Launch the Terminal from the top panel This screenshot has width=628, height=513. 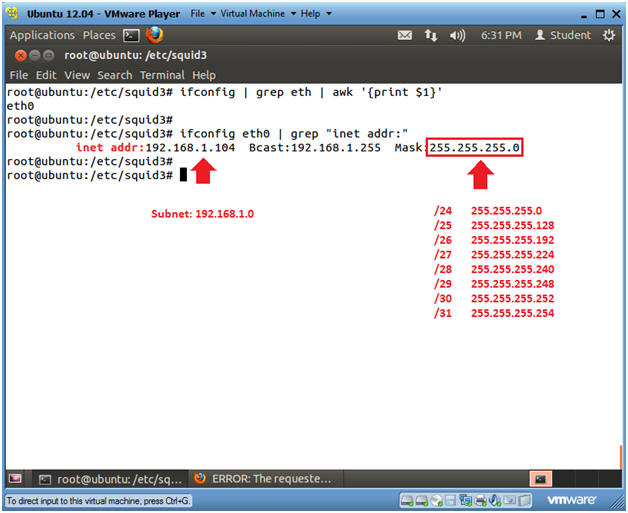(x=131, y=36)
